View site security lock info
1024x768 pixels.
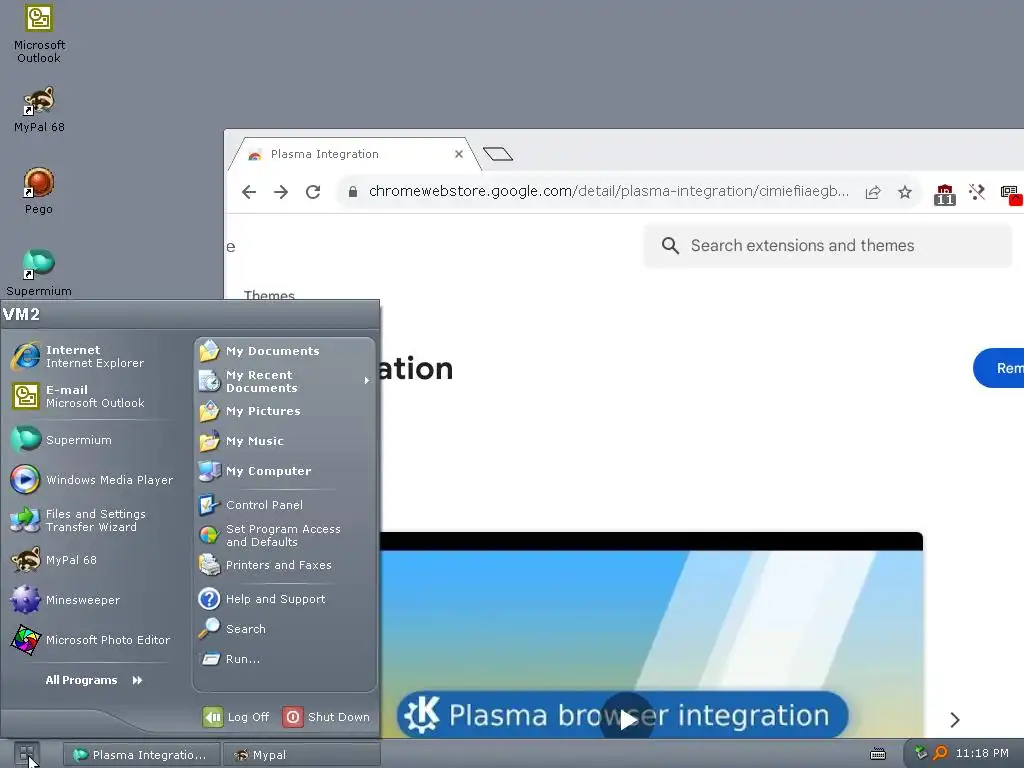(x=353, y=192)
